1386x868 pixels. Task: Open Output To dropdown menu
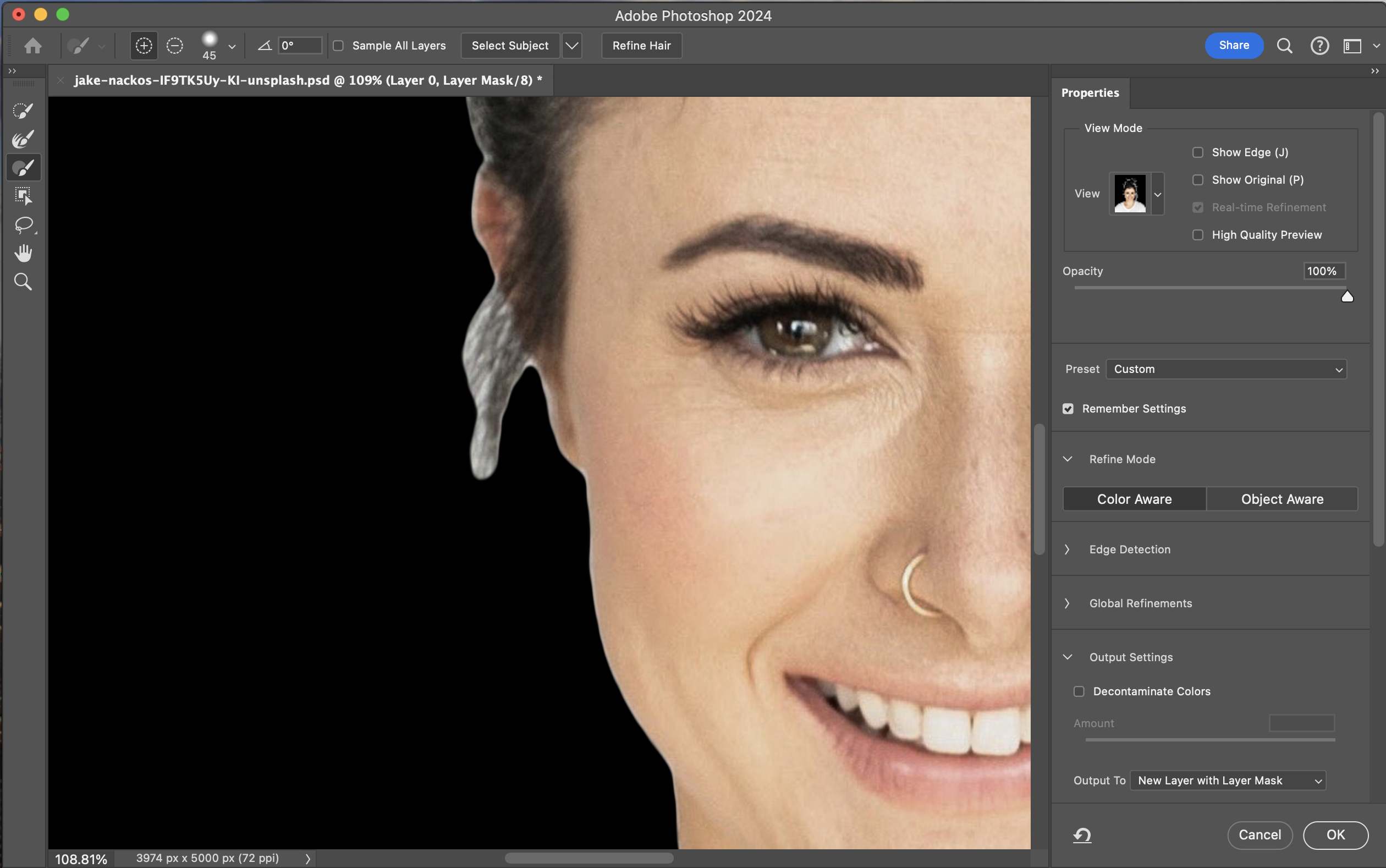1228,780
